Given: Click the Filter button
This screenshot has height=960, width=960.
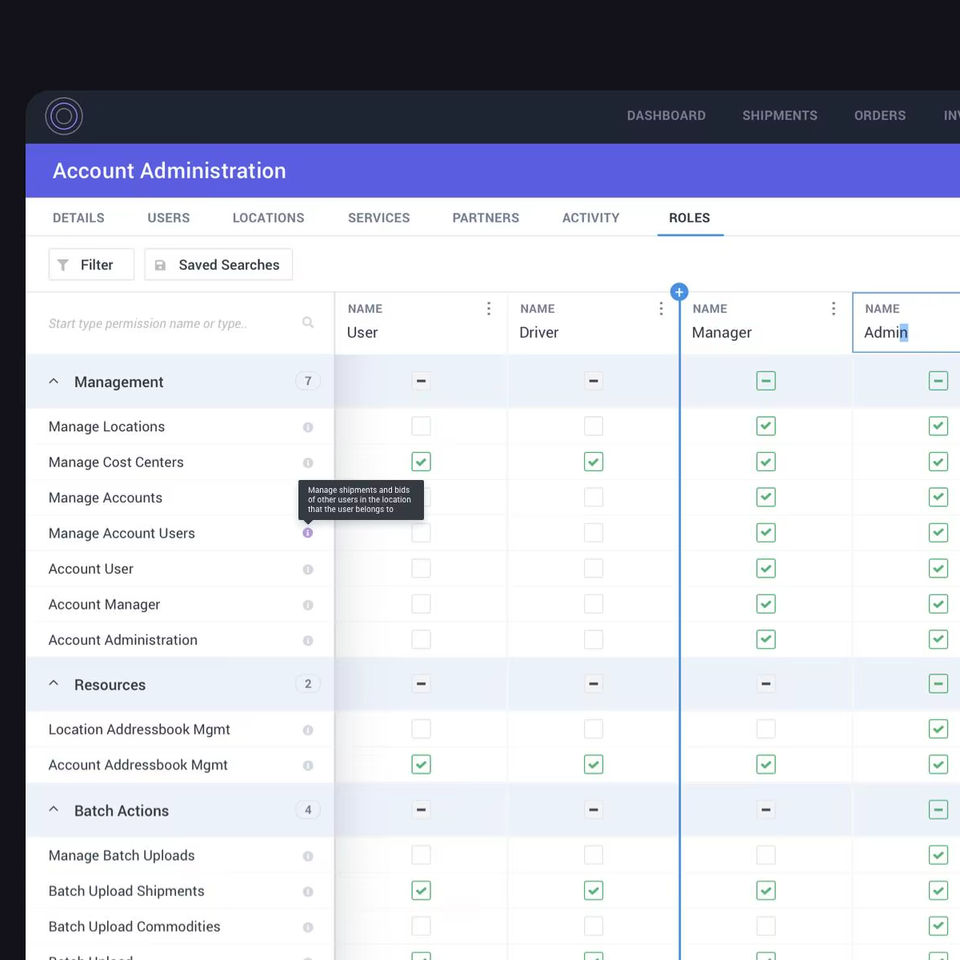Looking at the screenshot, I should 91,265.
